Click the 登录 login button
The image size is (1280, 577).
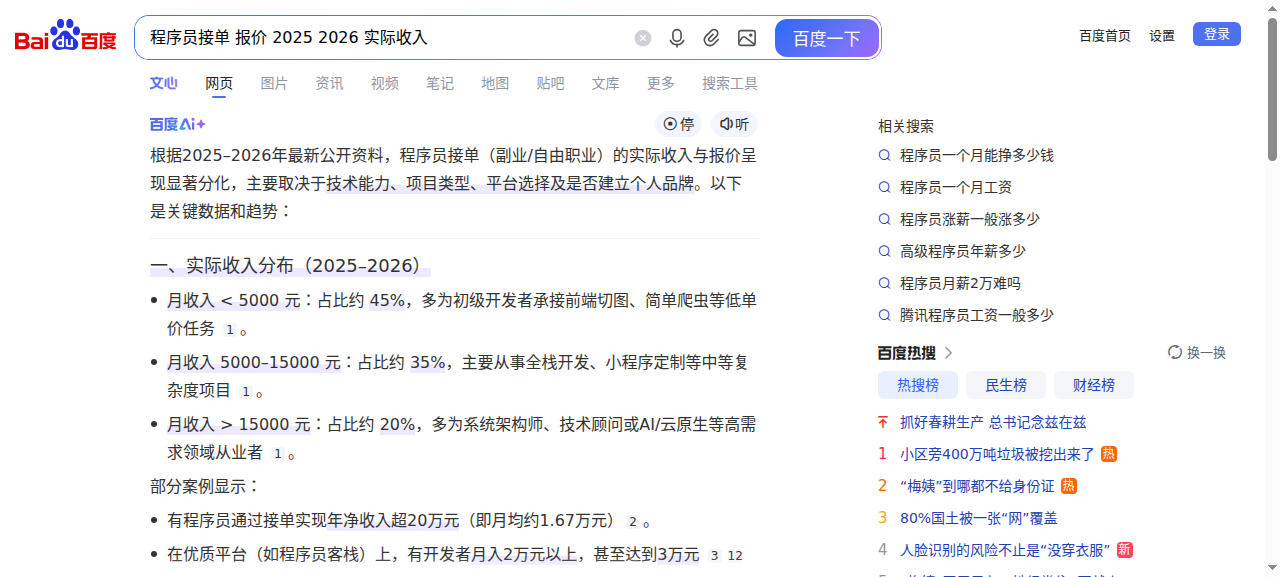point(1216,34)
